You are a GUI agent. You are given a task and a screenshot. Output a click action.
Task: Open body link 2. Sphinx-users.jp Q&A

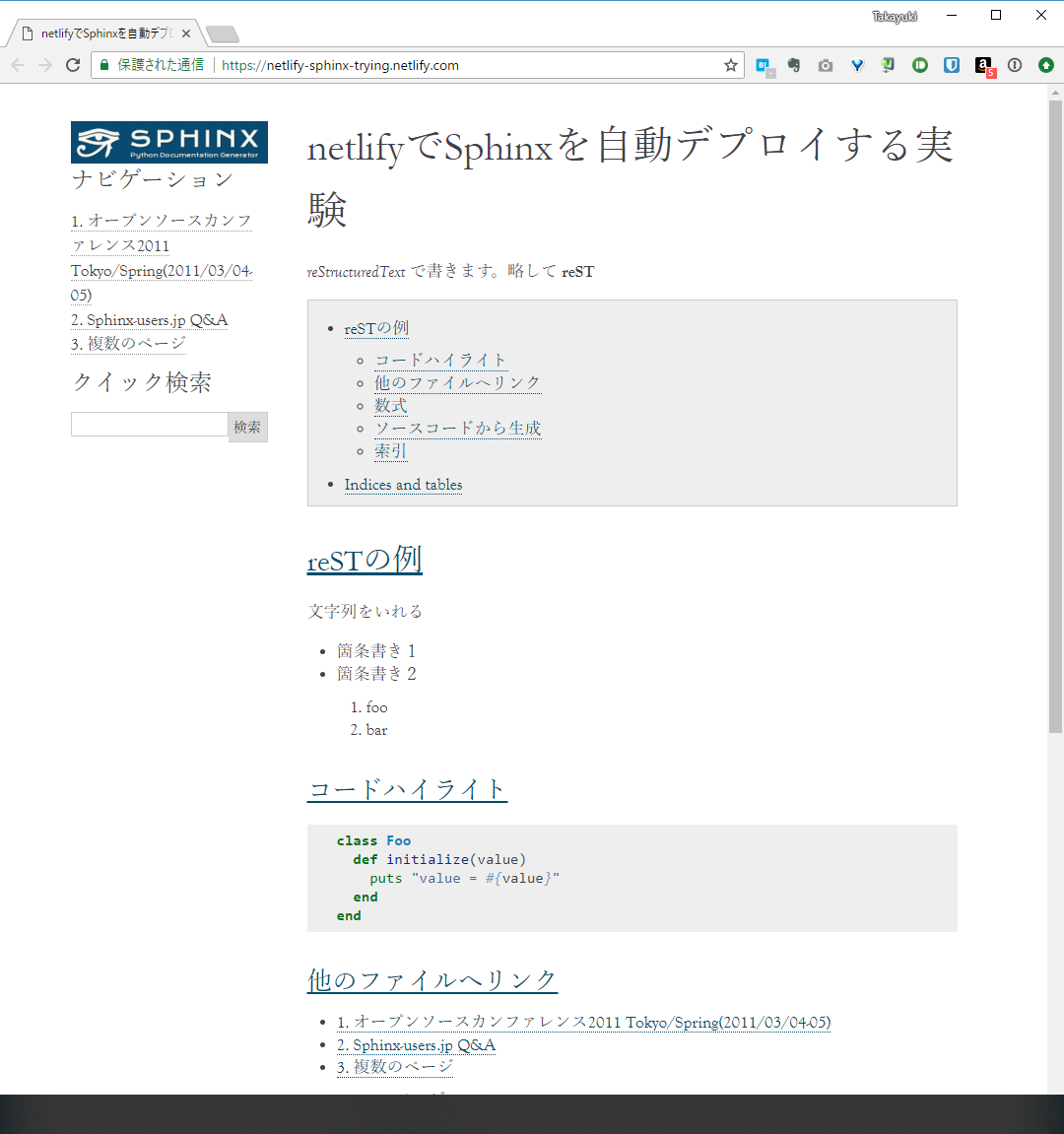[x=416, y=1045]
